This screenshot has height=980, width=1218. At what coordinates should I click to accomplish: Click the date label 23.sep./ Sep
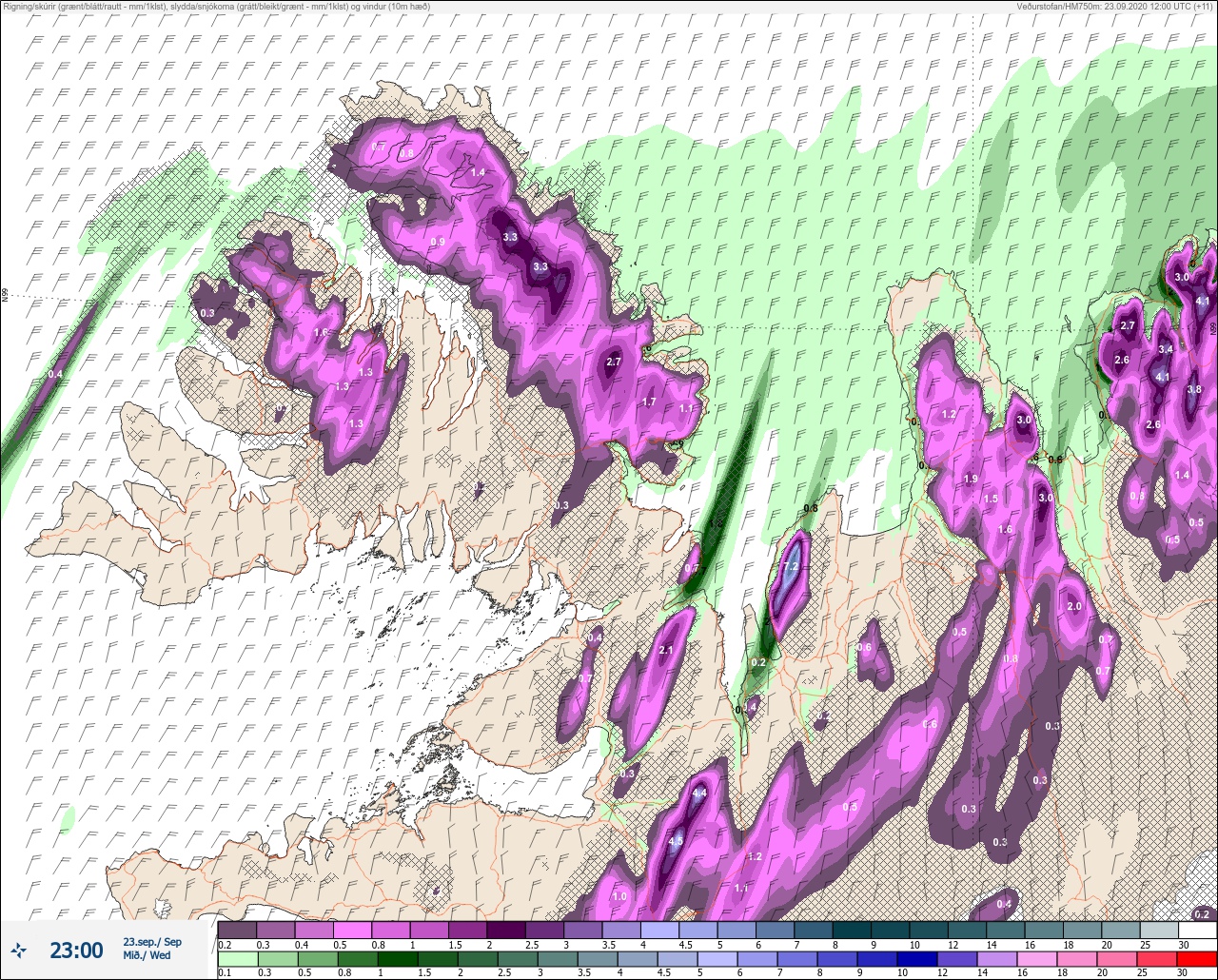click(x=152, y=942)
